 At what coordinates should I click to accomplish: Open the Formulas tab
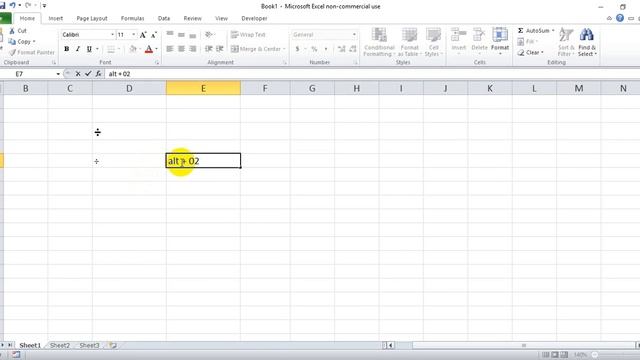coord(132,18)
